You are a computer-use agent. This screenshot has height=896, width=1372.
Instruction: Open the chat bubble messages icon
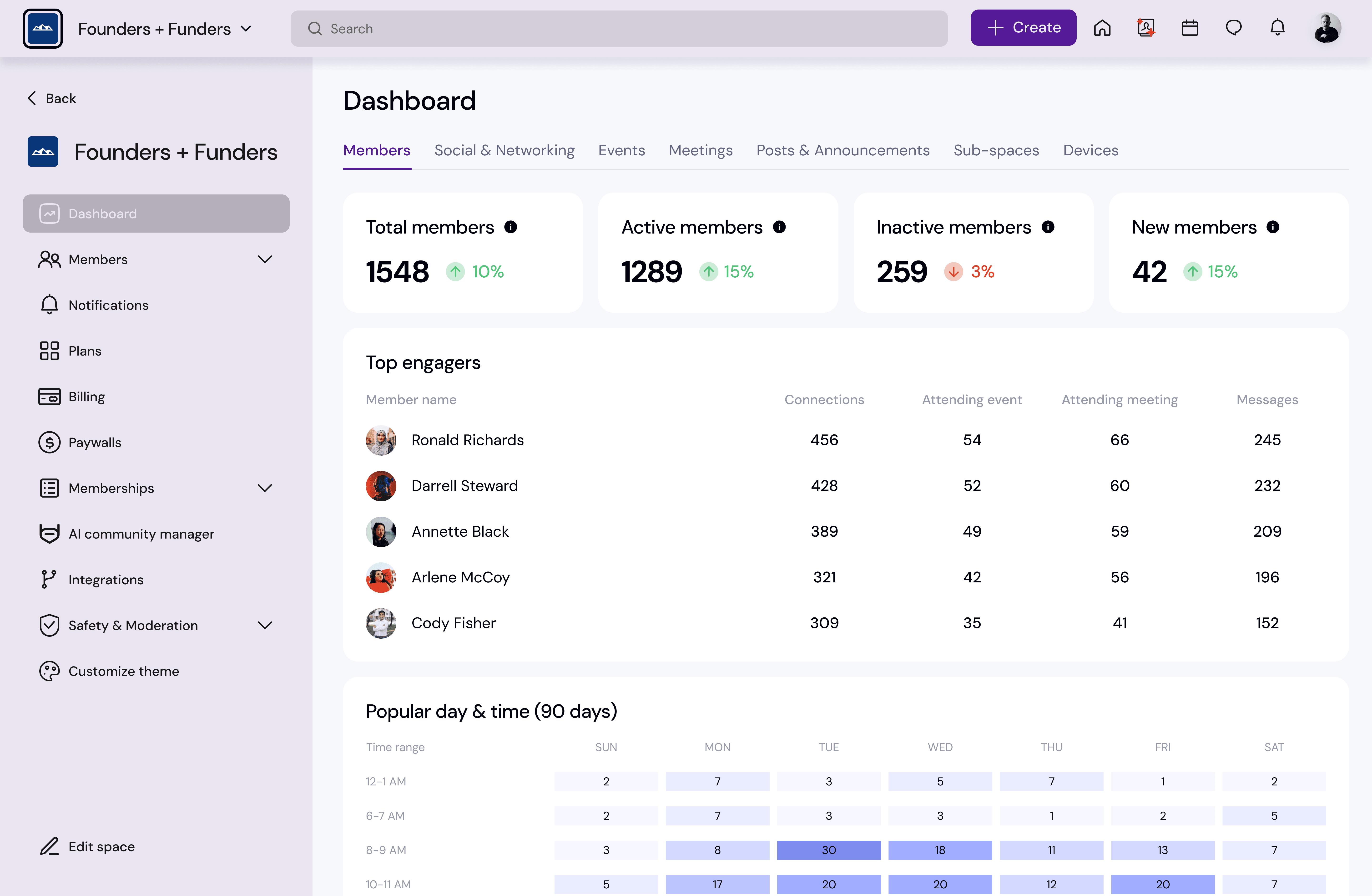[1233, 28]
